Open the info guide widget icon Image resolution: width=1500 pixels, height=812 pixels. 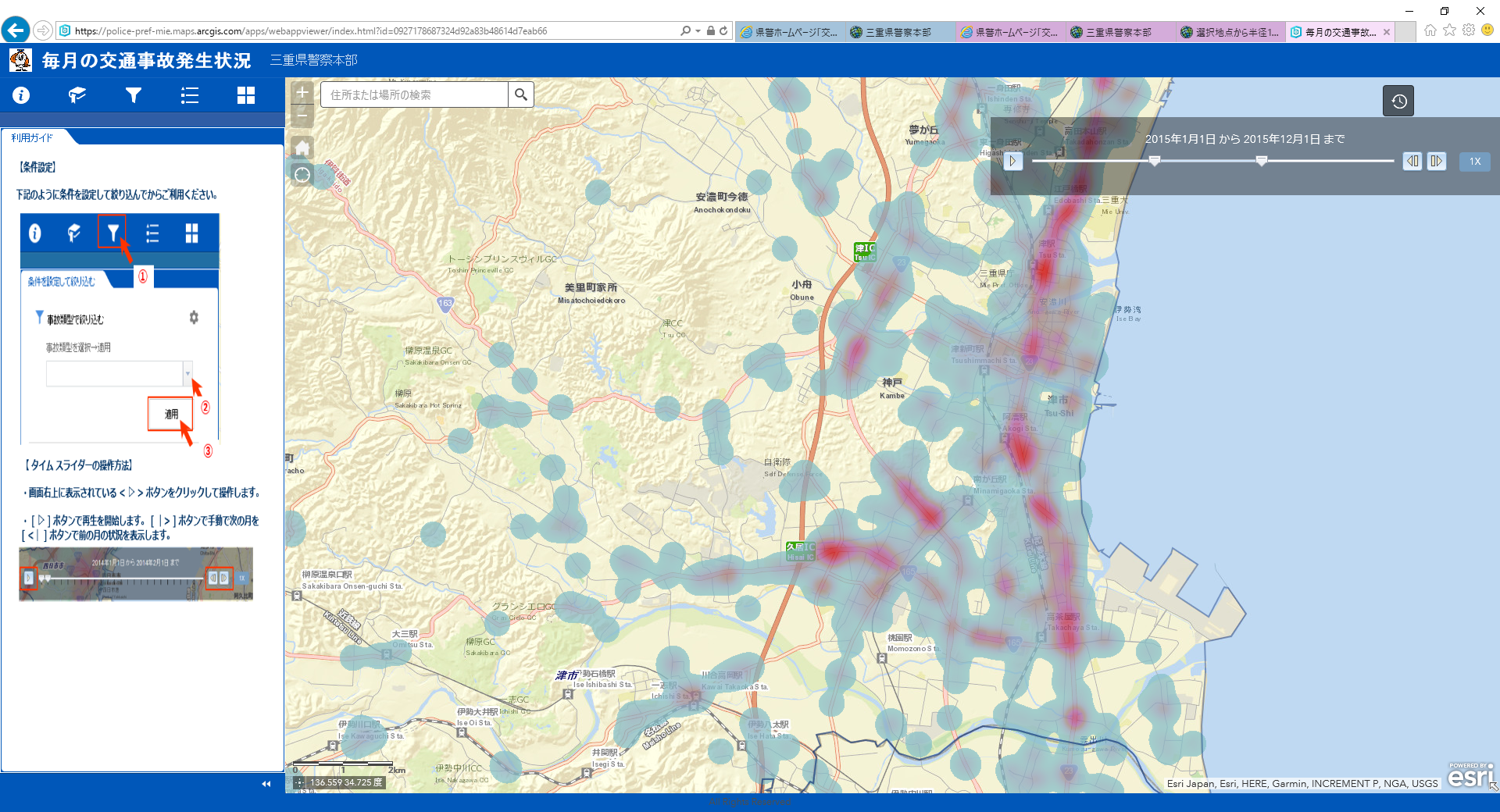click(x=21, y=95)
